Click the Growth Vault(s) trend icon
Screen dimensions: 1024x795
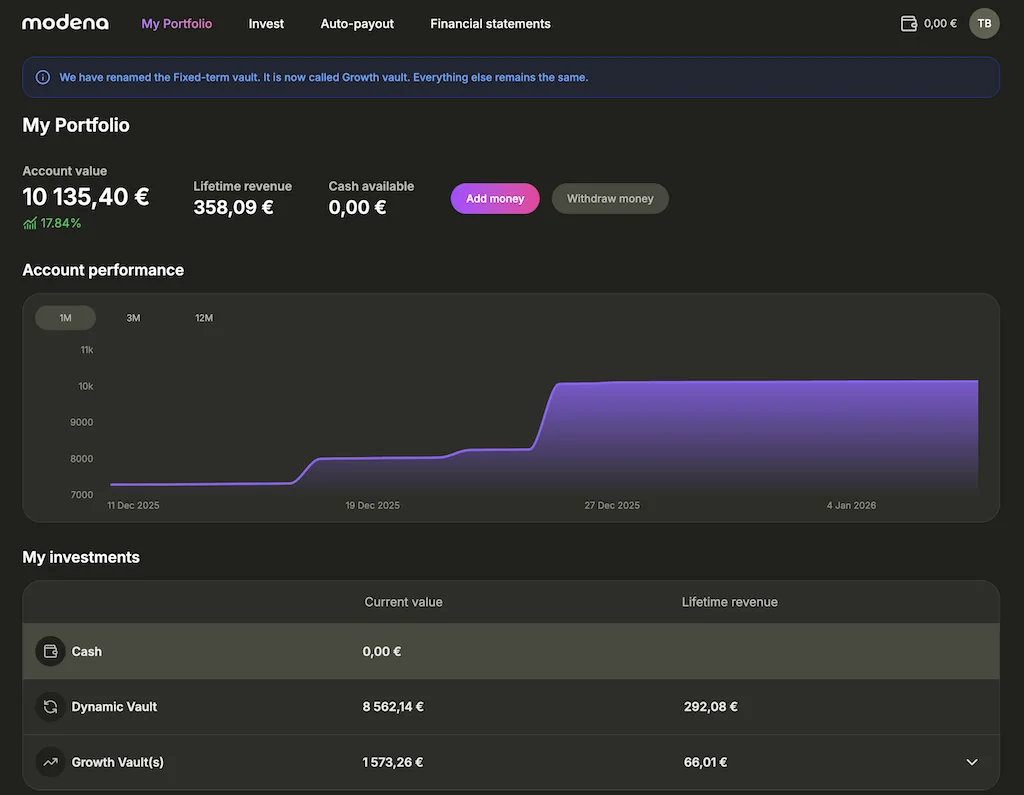coord(49,762)
